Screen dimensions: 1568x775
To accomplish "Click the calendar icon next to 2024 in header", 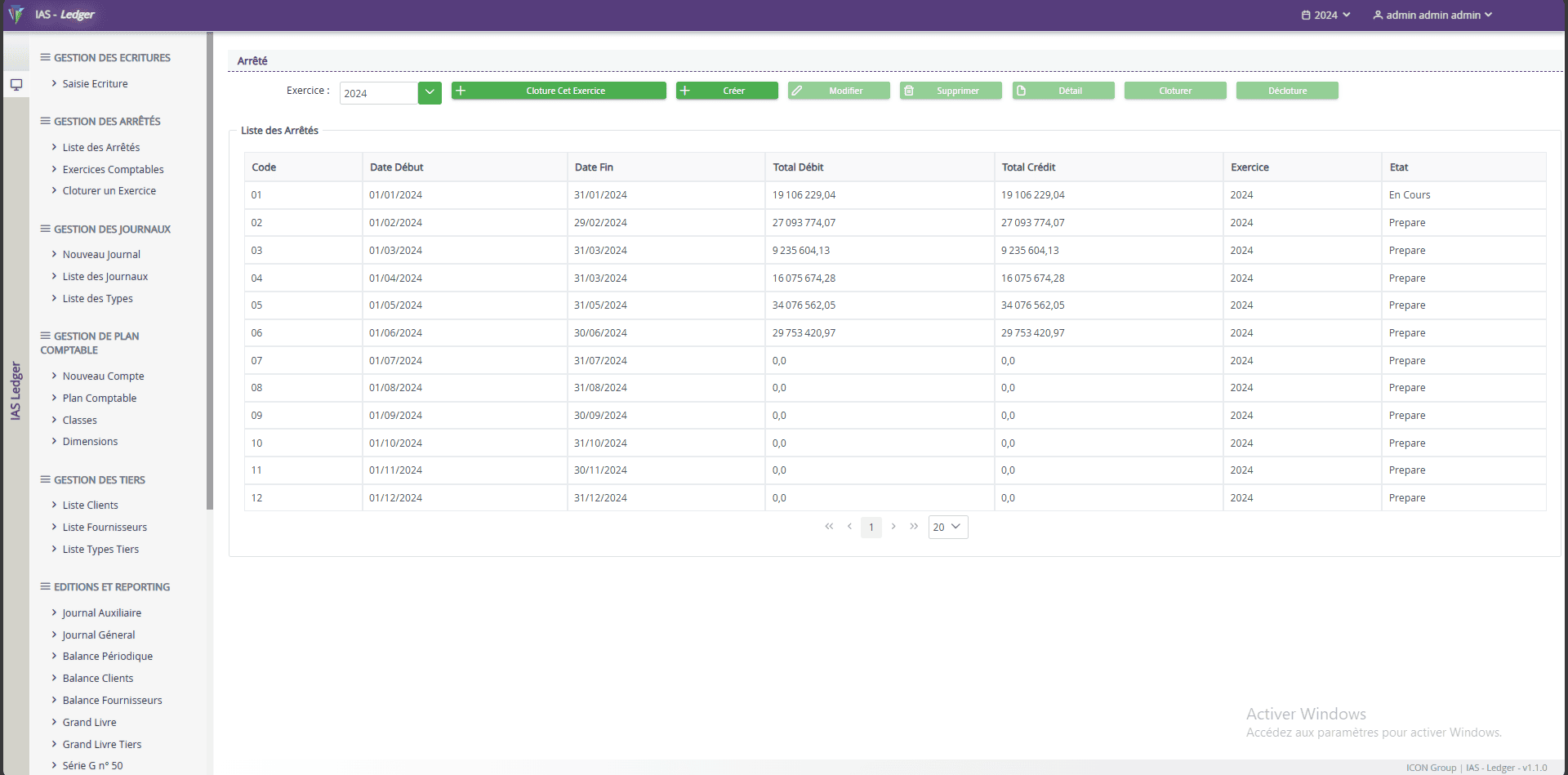I will click(1304, 15).
